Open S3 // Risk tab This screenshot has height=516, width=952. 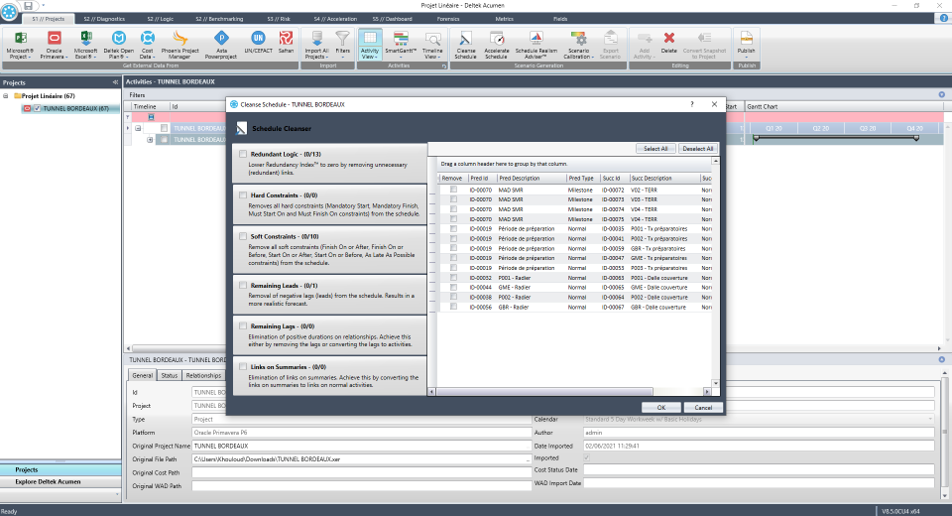[x=279, y=19]
